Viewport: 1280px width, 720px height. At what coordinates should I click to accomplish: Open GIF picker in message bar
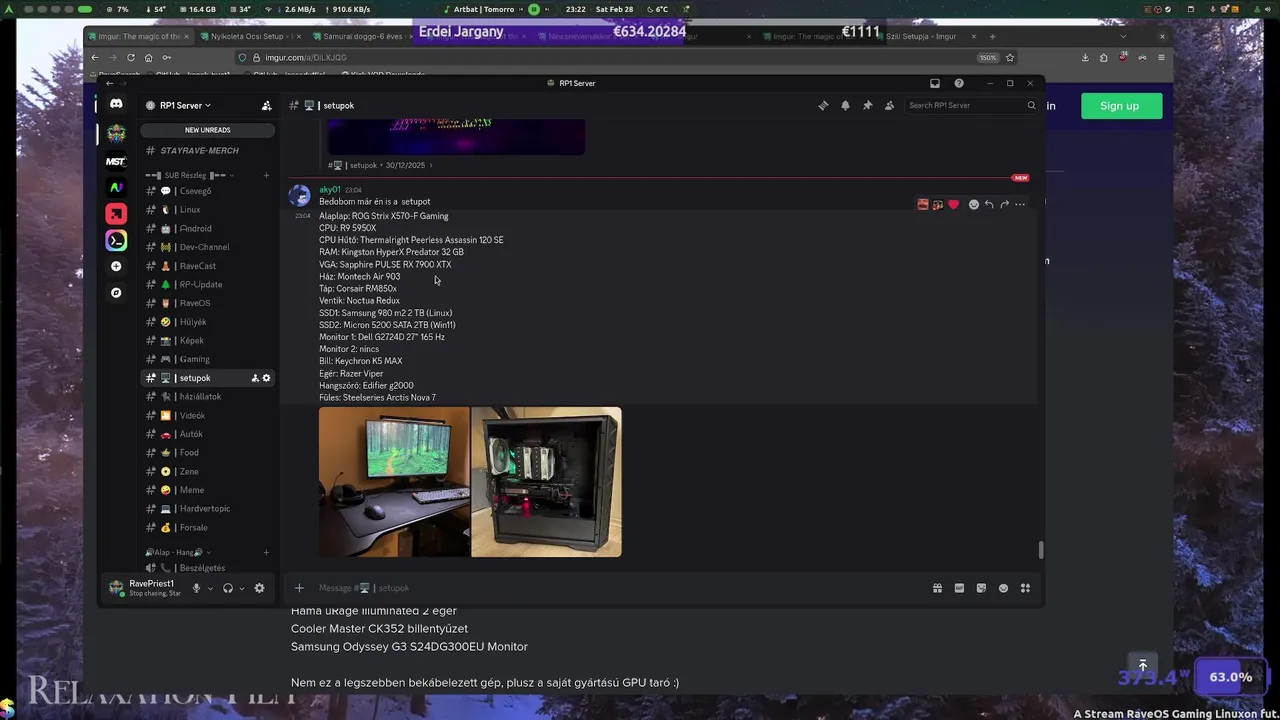[959, 588]
